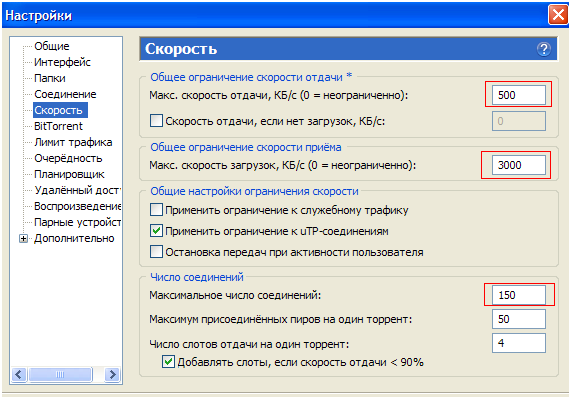Click the Макс. скорость загрузок label
The image size is (571, 399).
[283, 165]
